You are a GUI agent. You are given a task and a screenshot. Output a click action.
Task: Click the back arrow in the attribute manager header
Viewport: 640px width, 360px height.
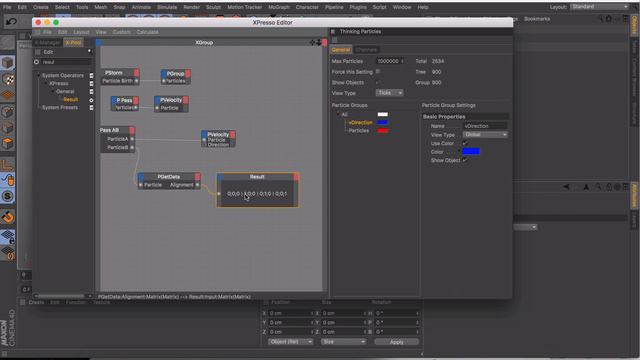[567, 187]
